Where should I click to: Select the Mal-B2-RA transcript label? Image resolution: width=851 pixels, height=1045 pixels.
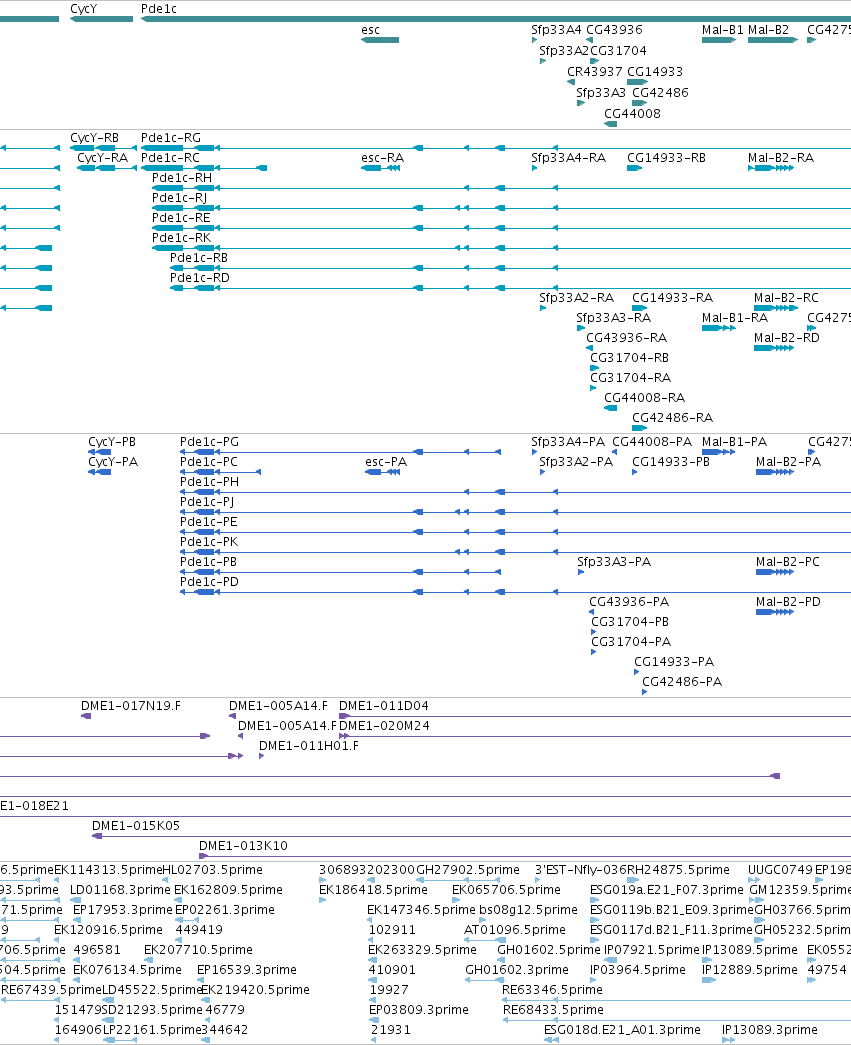[781, 158]
